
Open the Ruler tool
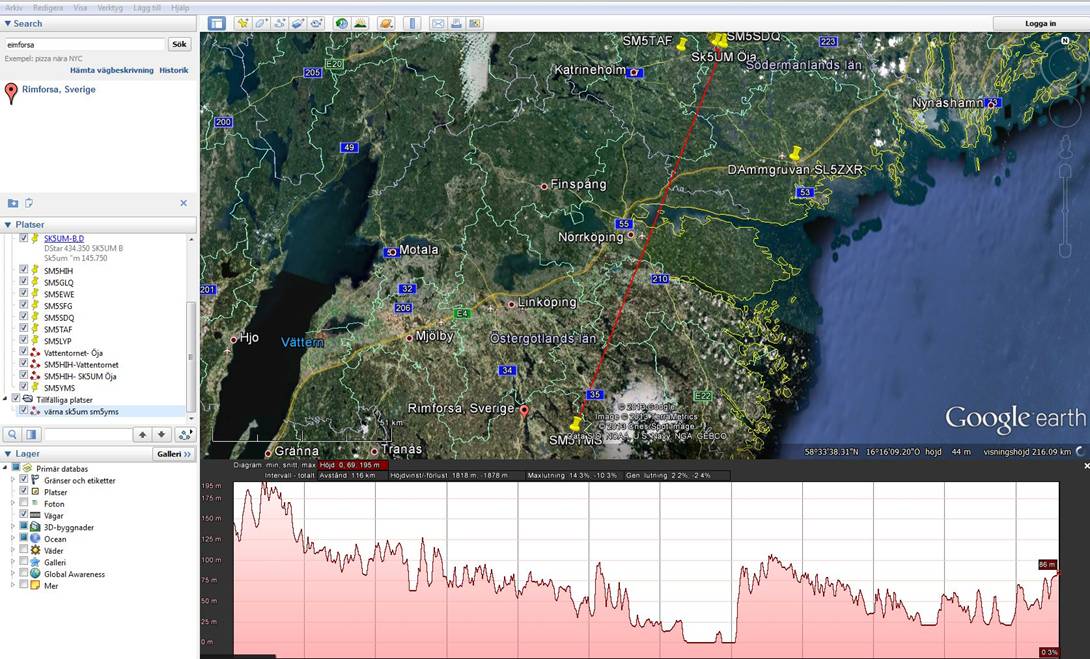tap(412, 23)
